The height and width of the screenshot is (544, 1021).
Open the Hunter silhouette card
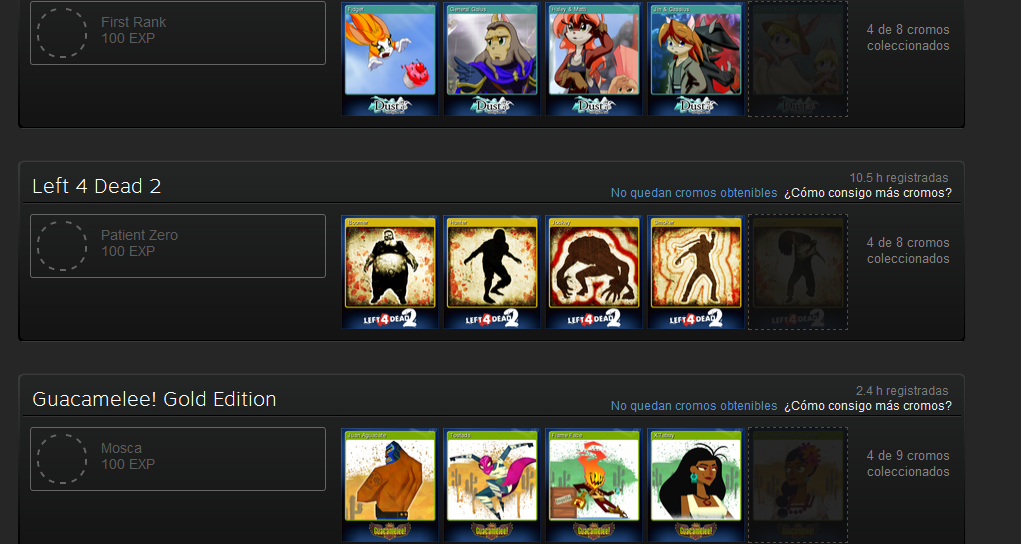[x=492, y=272]
